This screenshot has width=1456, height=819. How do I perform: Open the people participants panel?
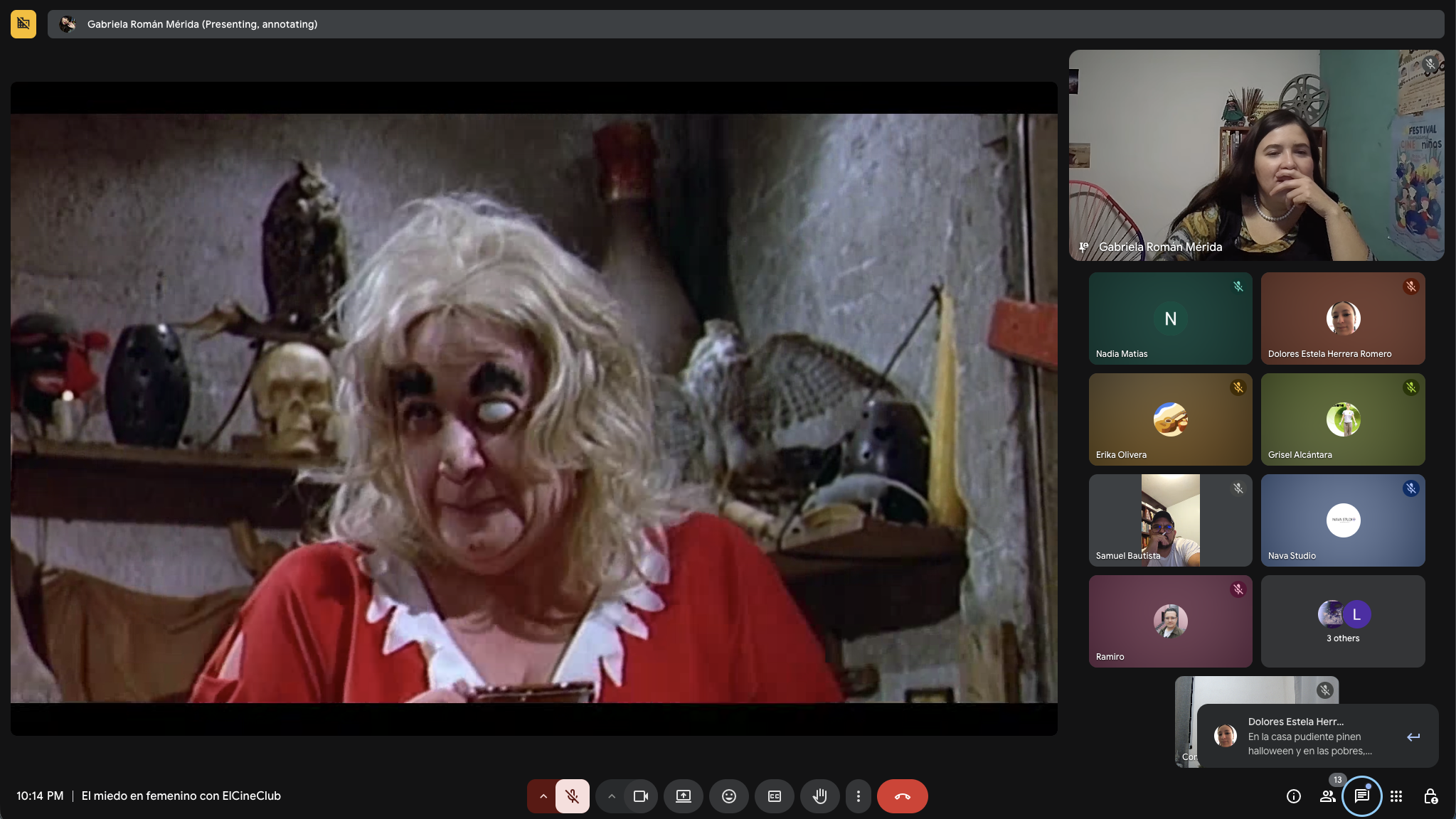1327,796
